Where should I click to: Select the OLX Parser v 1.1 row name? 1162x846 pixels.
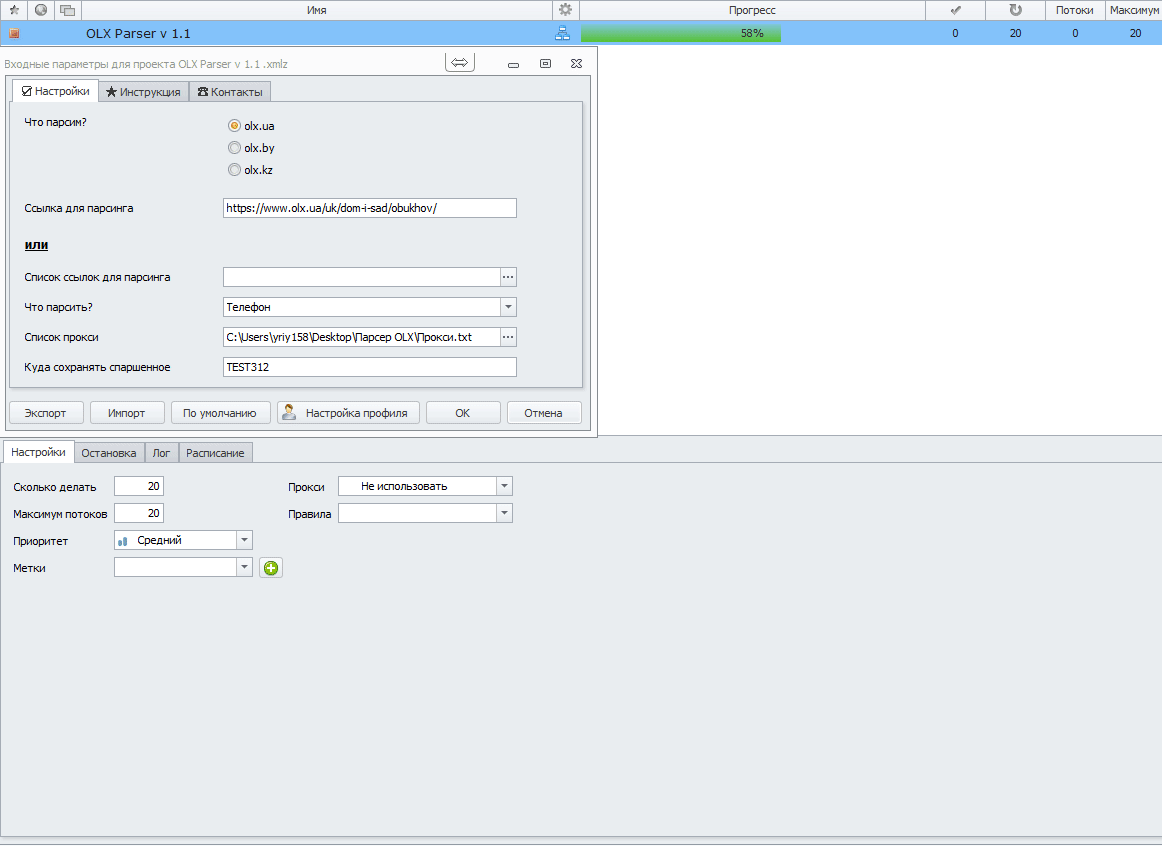pyautogui.click(x=138, y=33)
